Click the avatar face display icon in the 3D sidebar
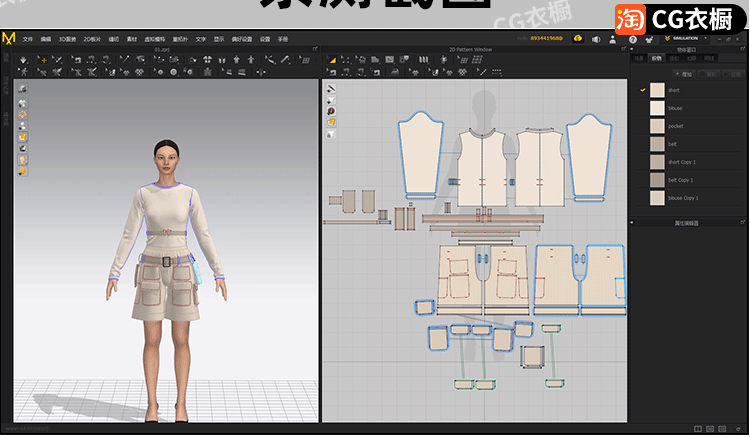The image size is (750, 438). (22, 159)
